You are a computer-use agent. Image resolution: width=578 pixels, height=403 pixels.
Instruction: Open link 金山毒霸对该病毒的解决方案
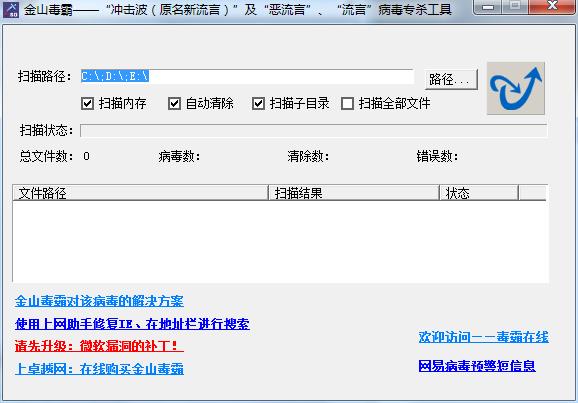[x=99, y=301]
